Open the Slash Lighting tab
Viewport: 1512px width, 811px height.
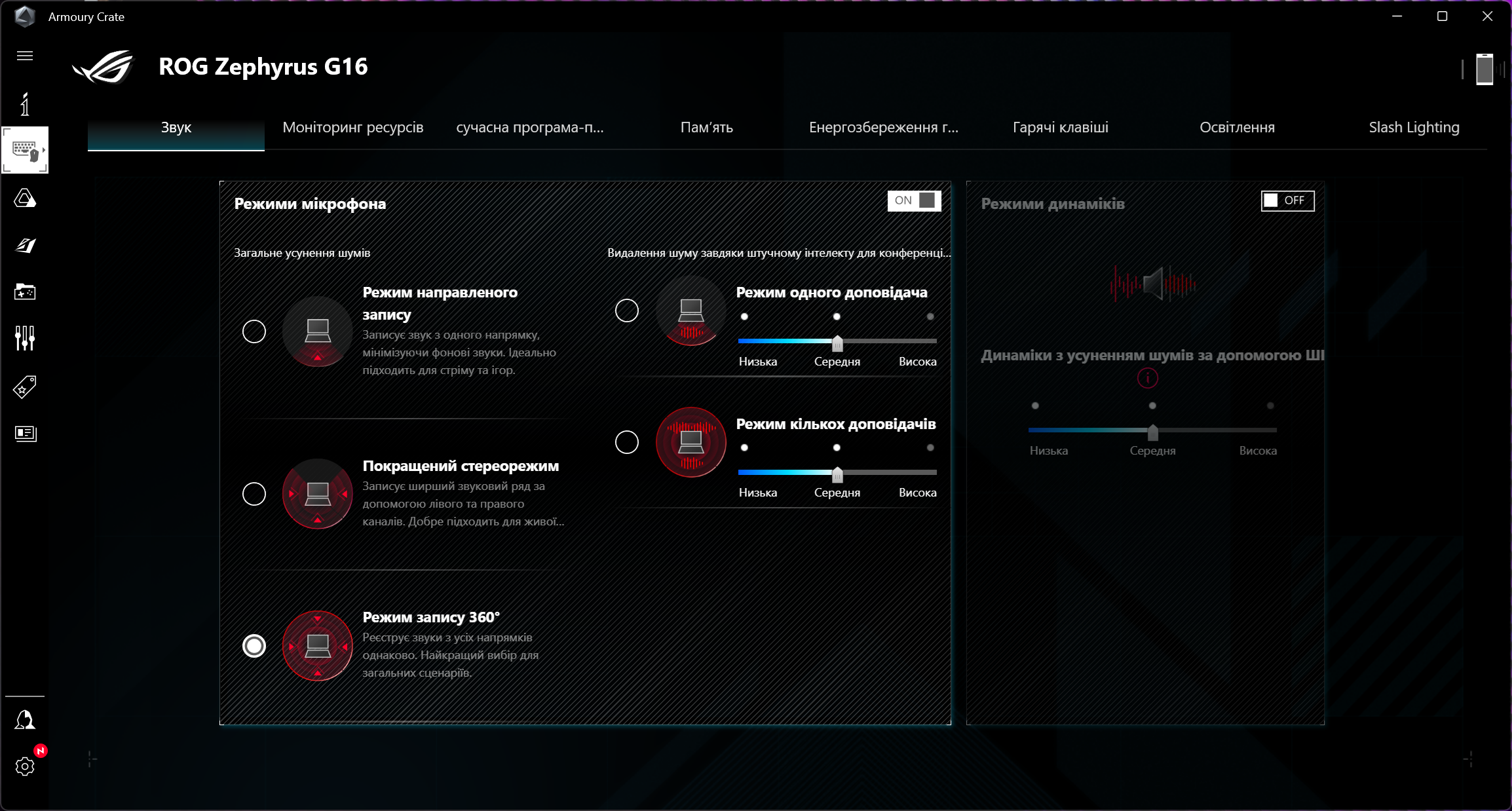point(1413,128)
